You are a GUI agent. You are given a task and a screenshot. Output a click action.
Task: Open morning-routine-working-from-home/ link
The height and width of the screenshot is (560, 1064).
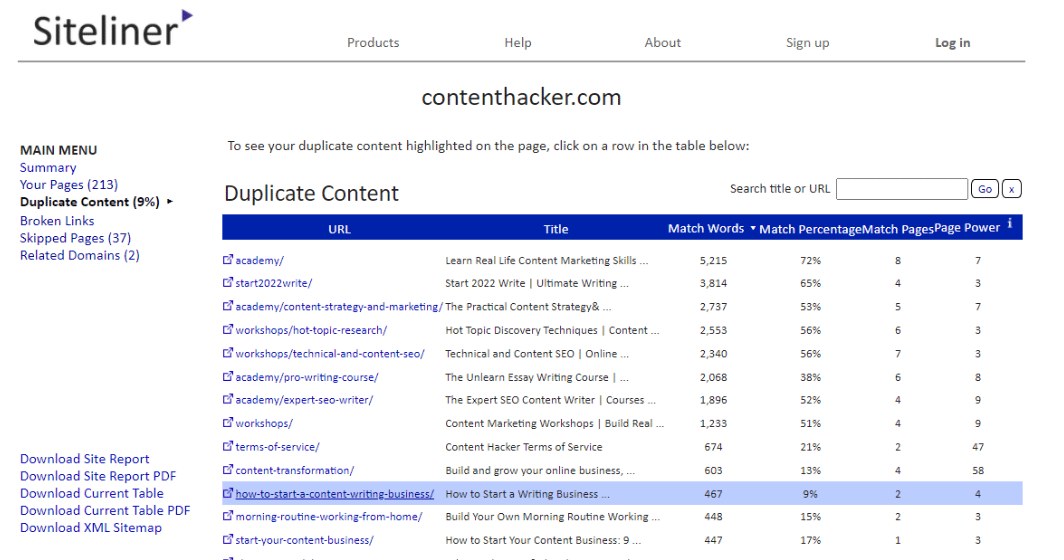tap(328, 517)
